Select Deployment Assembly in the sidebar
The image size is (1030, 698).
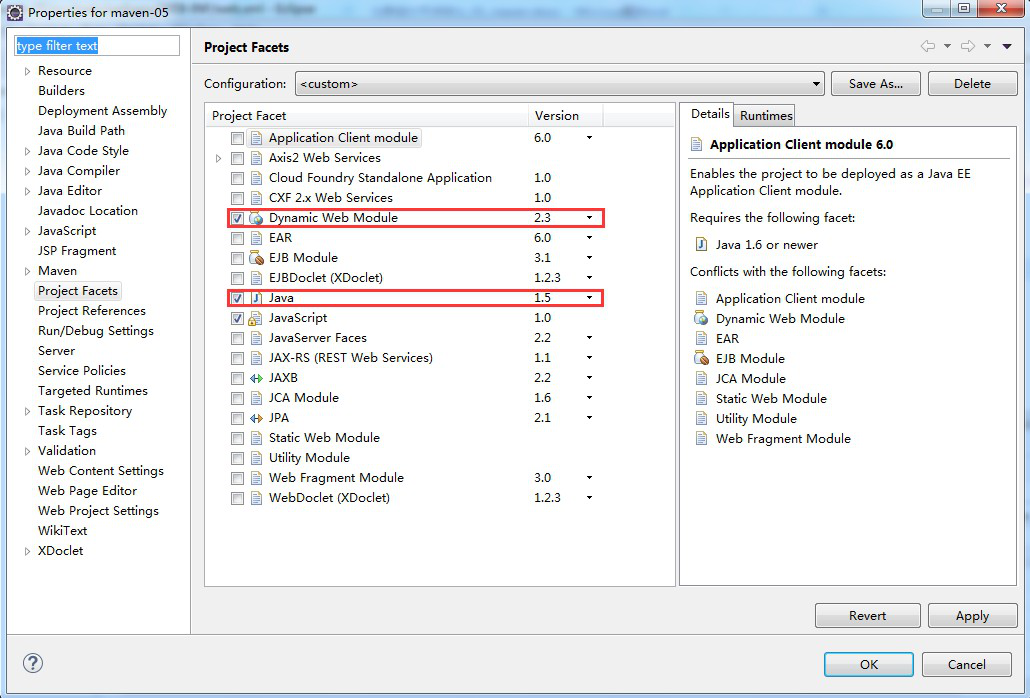point(102,111)
